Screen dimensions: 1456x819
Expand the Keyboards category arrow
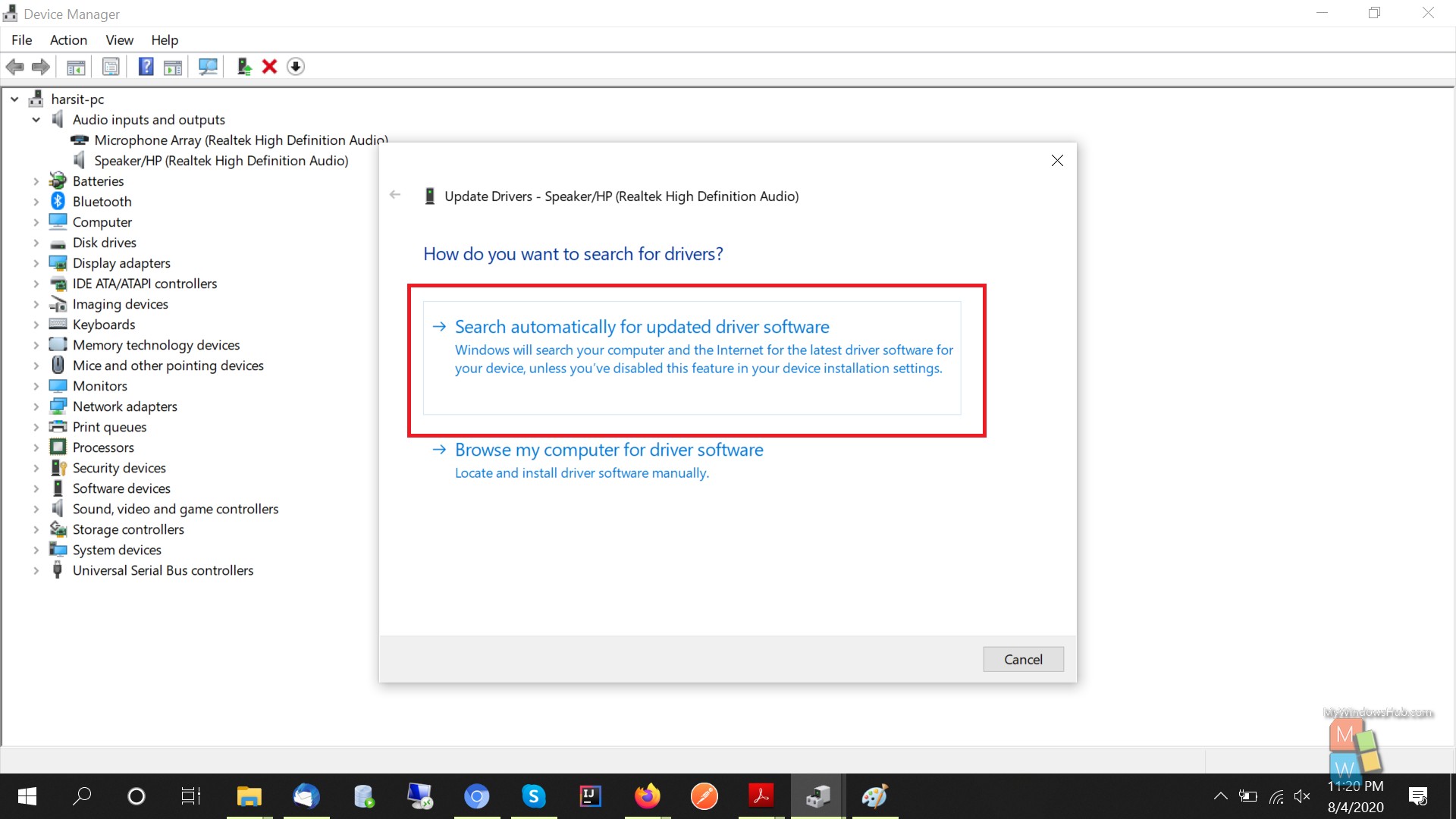36,325
